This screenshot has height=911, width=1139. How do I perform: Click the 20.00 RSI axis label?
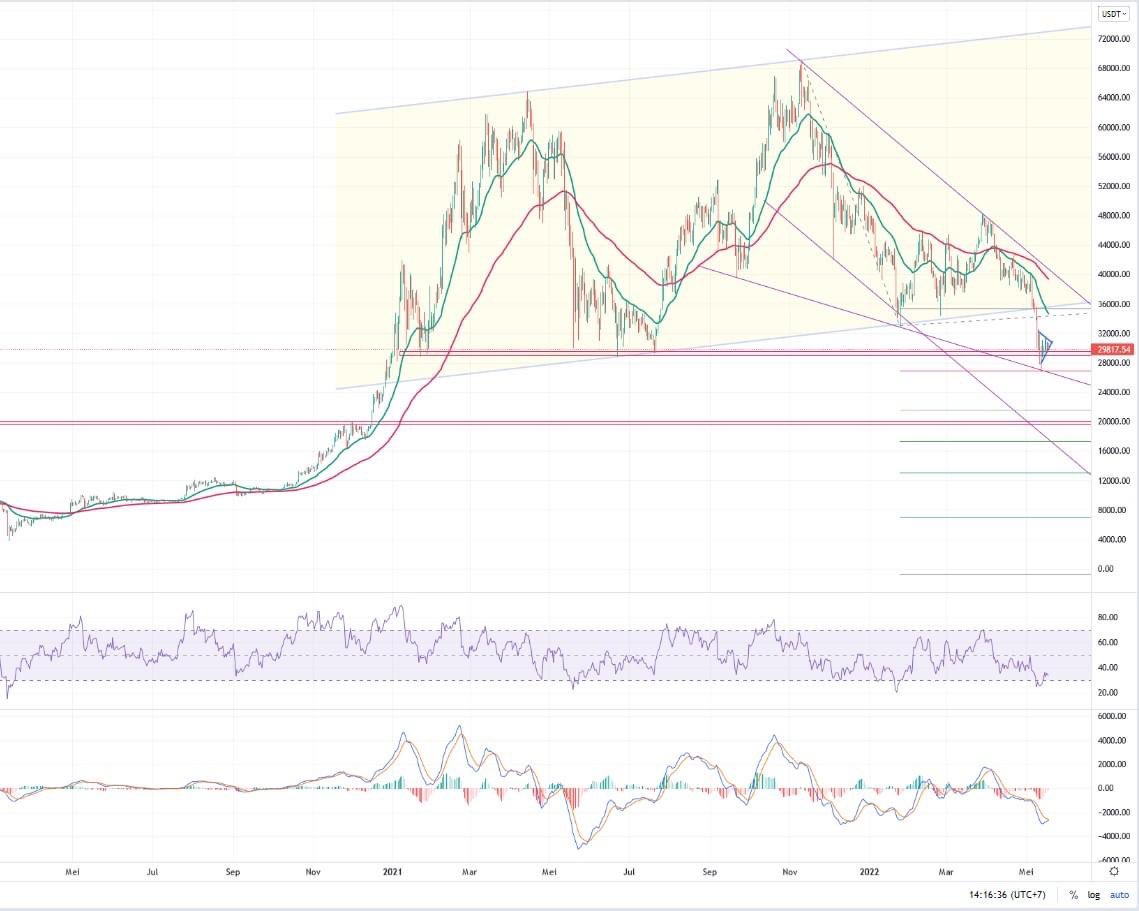[1107, 693]
